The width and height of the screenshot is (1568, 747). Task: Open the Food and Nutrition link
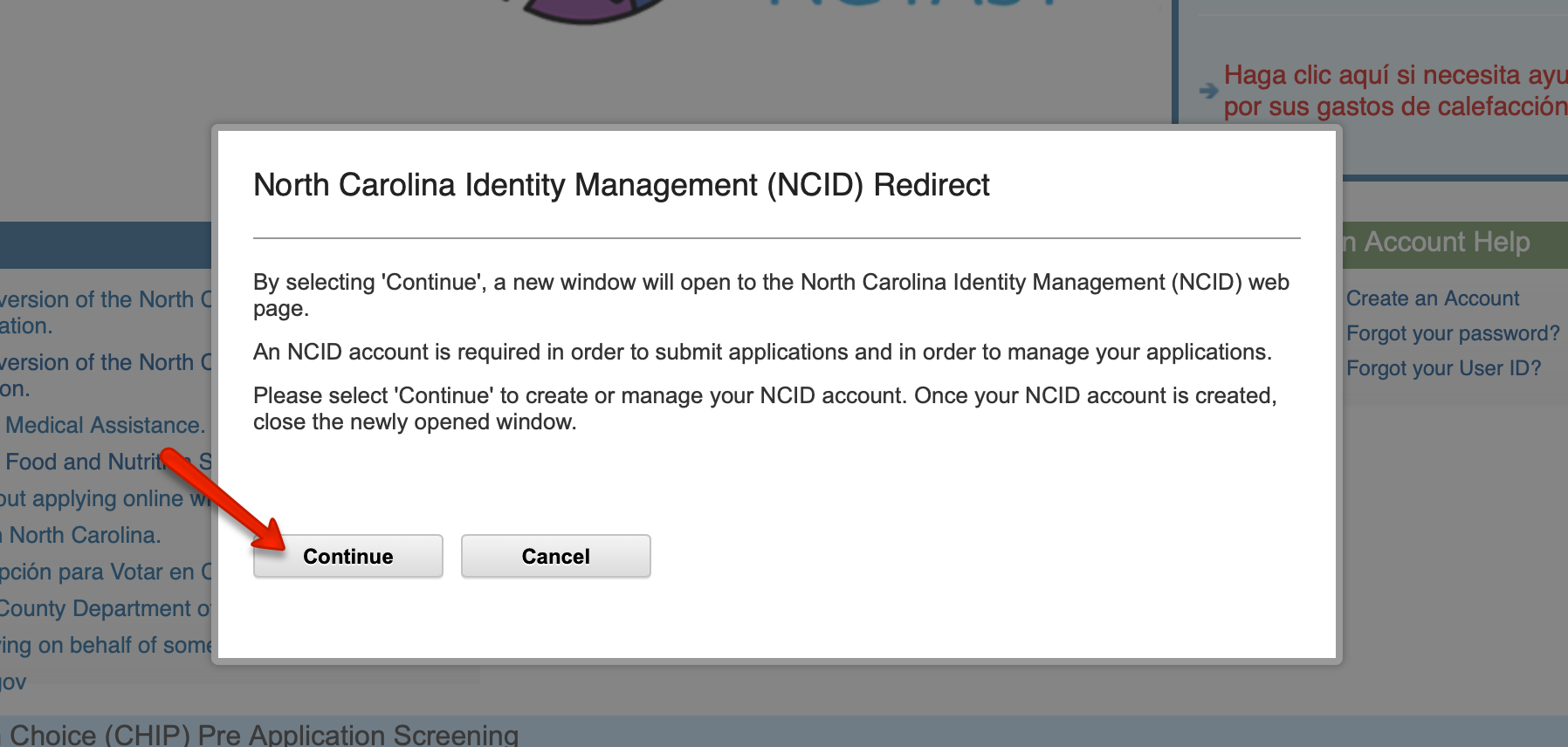pyautogui.click(x=87, y=462)
